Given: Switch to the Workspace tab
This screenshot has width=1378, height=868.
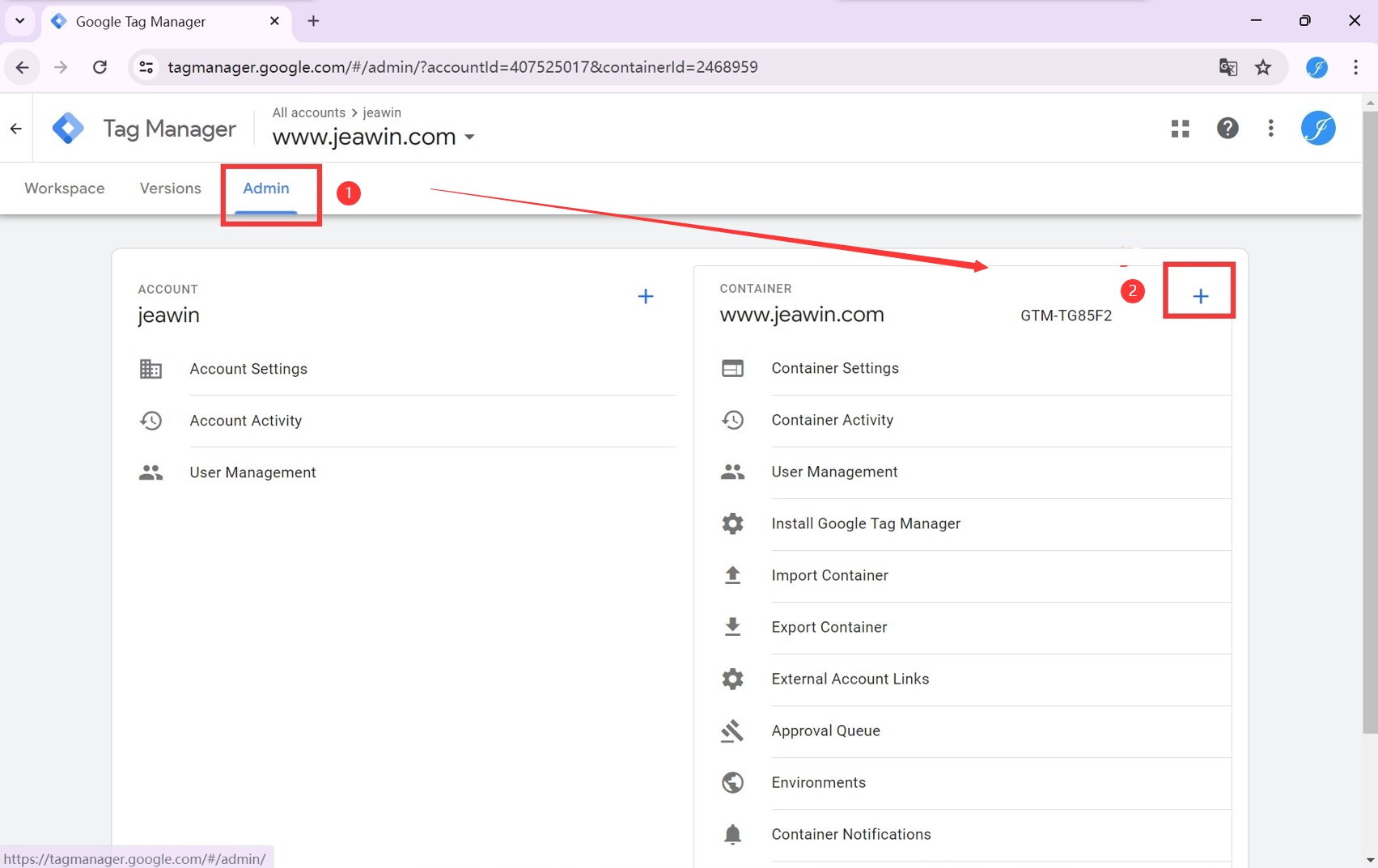Looking at the screenshot, I should pos(65,188).
